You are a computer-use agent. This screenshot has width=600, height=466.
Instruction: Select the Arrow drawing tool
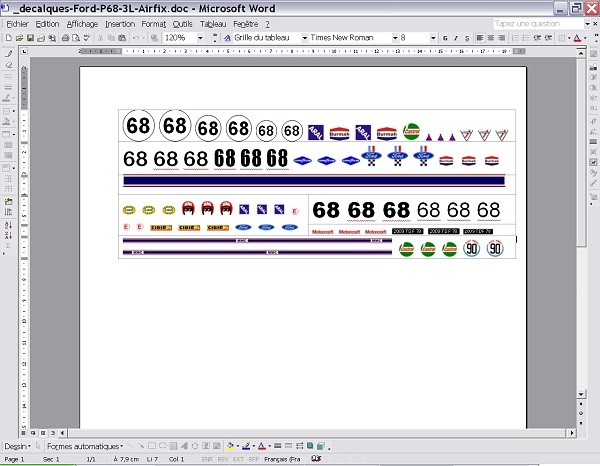coord(141,446)
